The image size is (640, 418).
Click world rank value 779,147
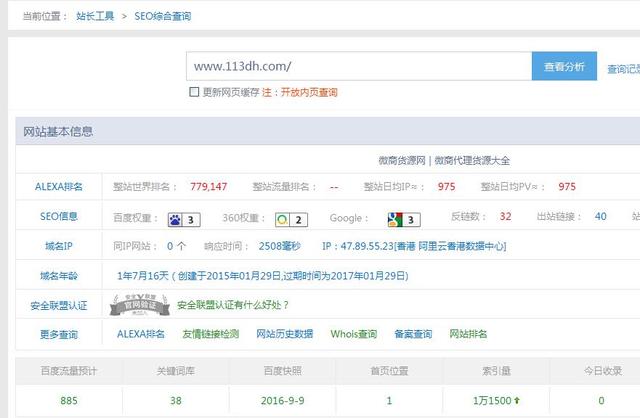(x=209, y=187)
